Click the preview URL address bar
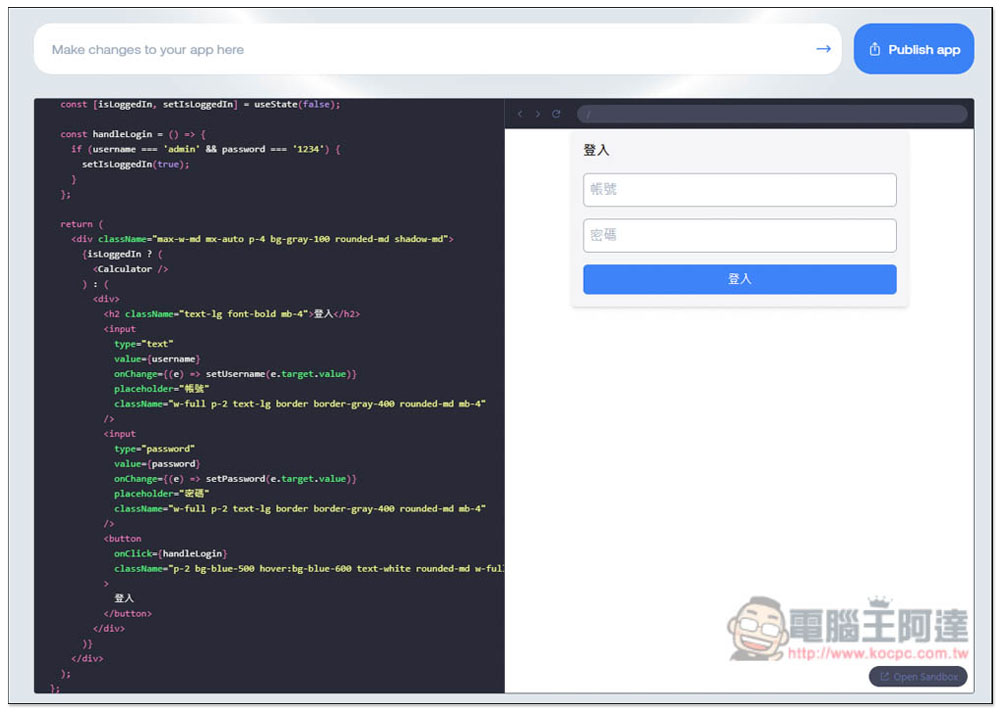1000x712 pixels. [772, 114]
